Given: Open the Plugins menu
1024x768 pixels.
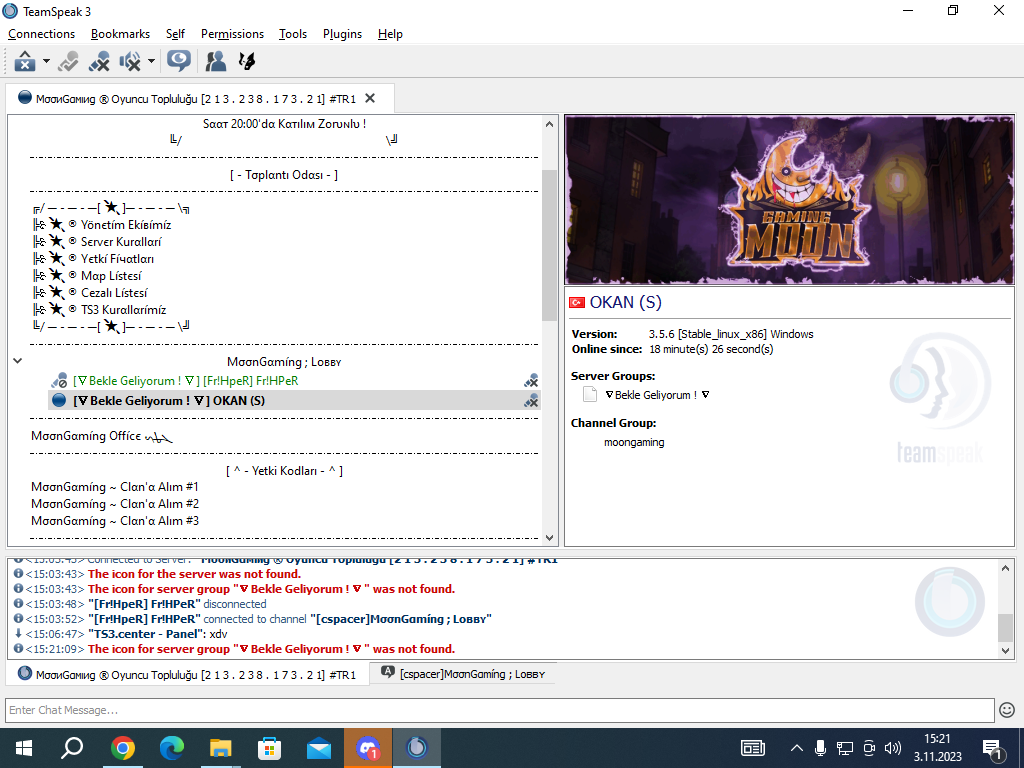Looking at the screenshot, I should tap(342, 34).
